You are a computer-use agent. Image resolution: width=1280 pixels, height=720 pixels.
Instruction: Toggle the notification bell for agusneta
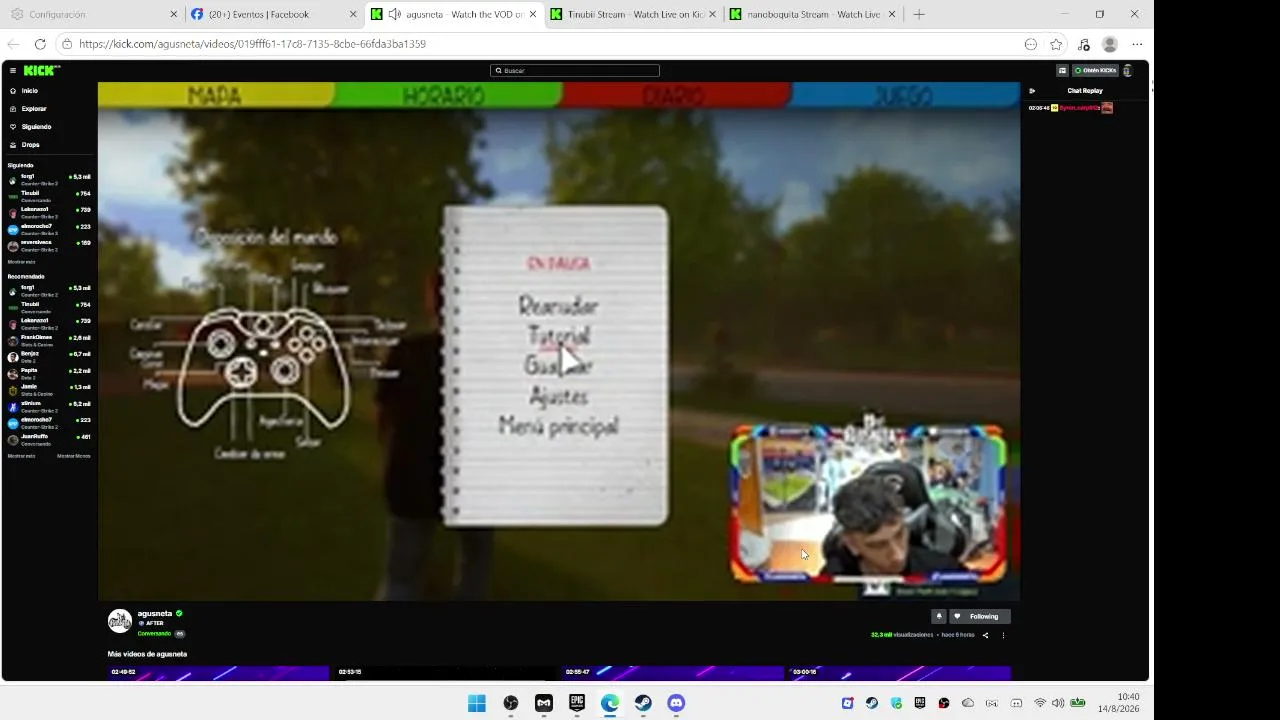(x=938, y=616)
